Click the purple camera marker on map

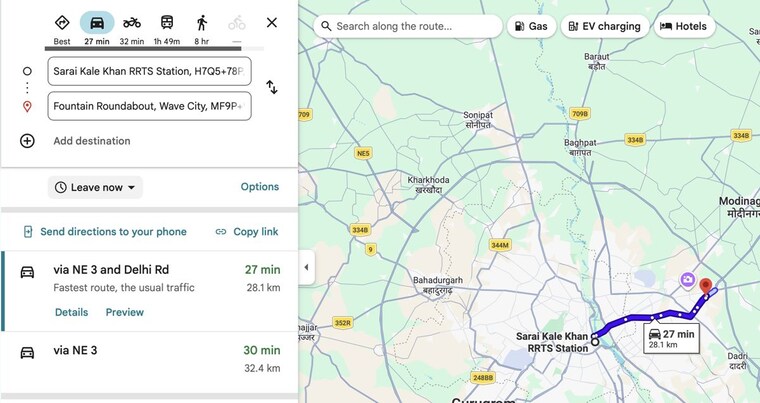(687, 279)
